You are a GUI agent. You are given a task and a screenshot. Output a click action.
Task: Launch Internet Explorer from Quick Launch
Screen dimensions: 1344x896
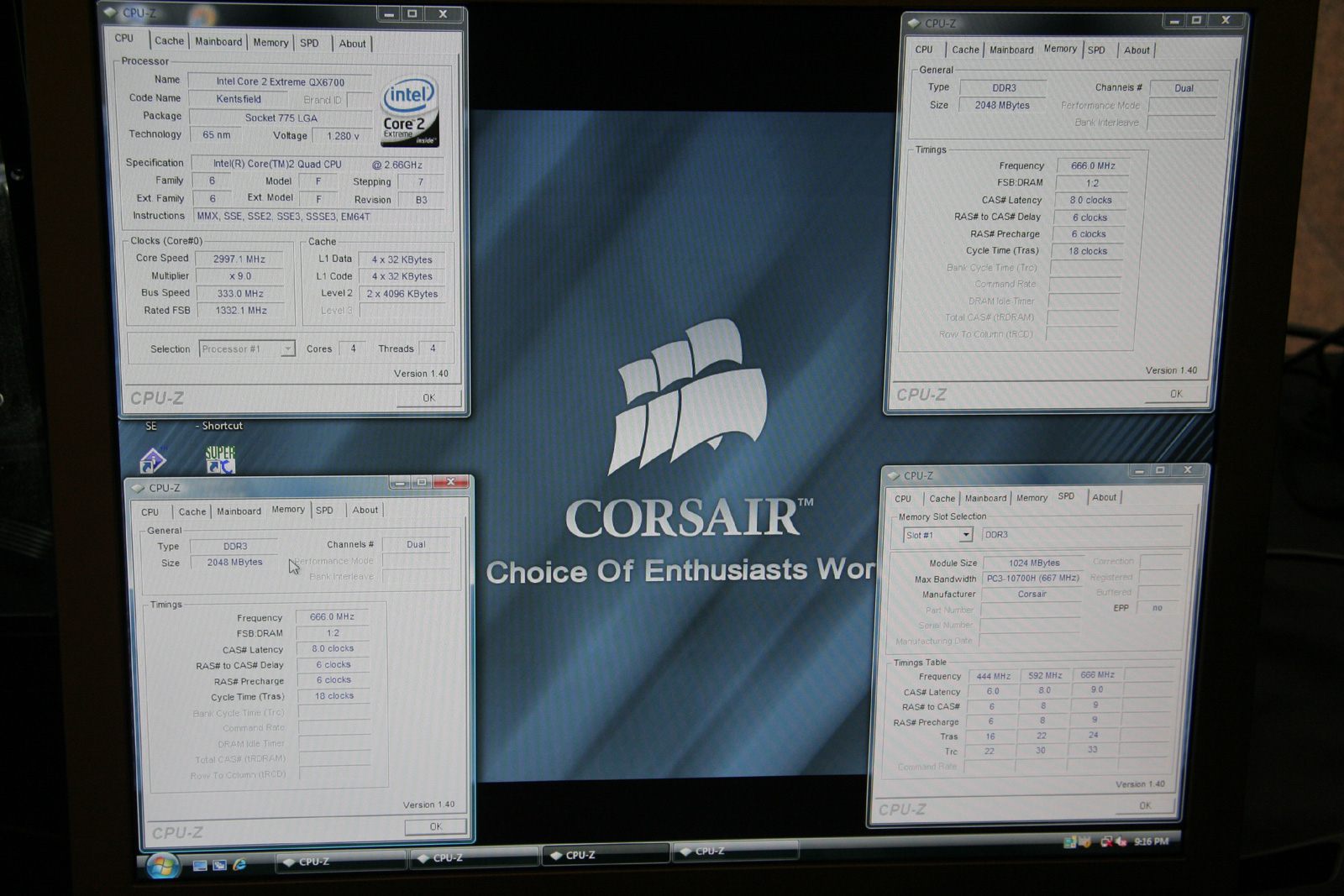pyautogui.click(x=239, y=864)
